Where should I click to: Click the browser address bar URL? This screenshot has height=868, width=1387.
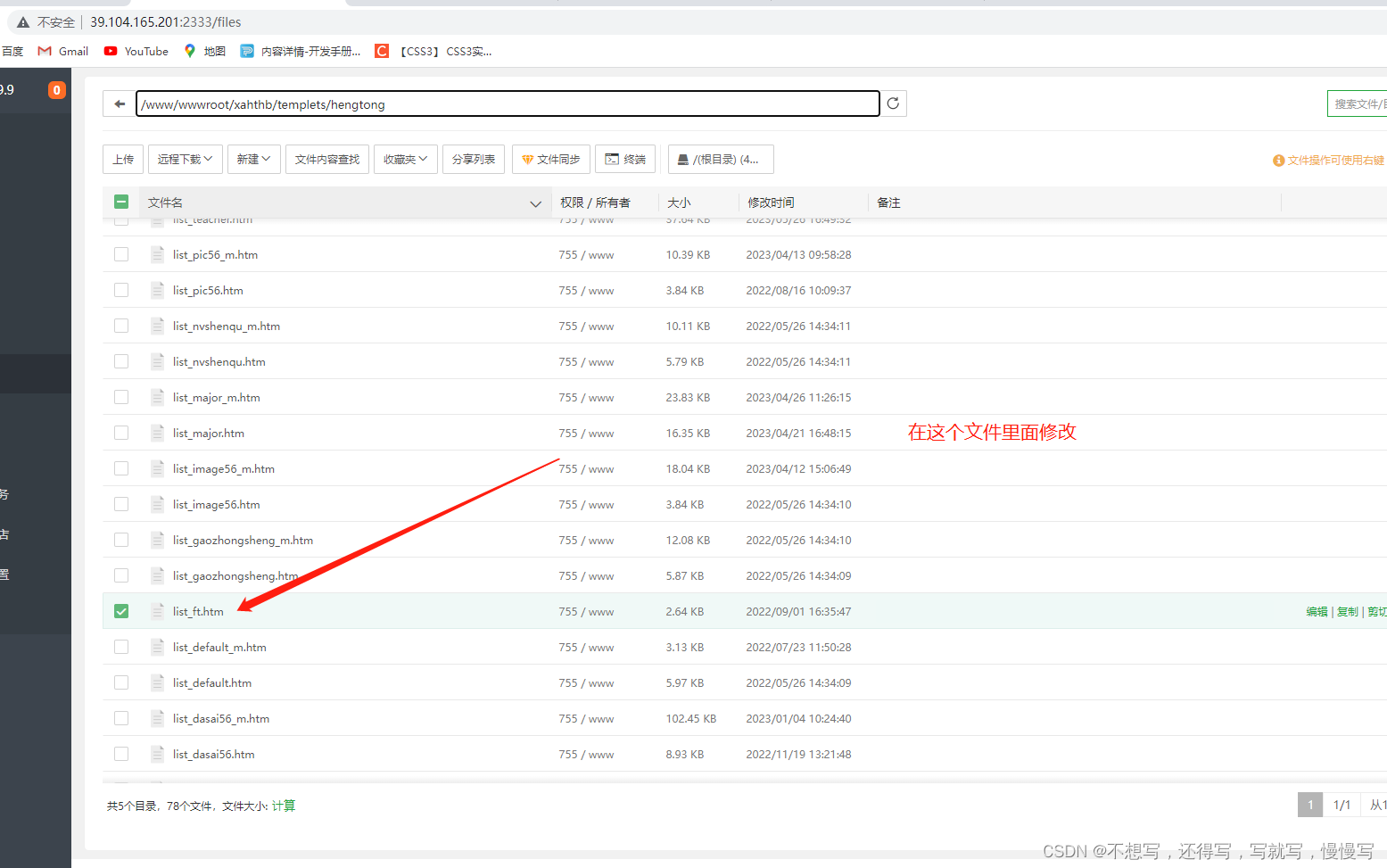click(x=165, y=22)
